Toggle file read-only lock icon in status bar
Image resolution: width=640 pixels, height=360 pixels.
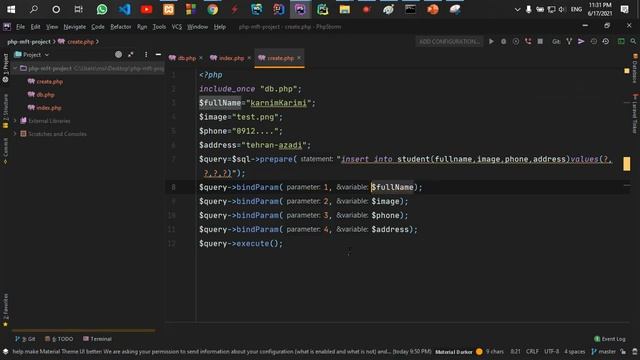pos(623,352)
